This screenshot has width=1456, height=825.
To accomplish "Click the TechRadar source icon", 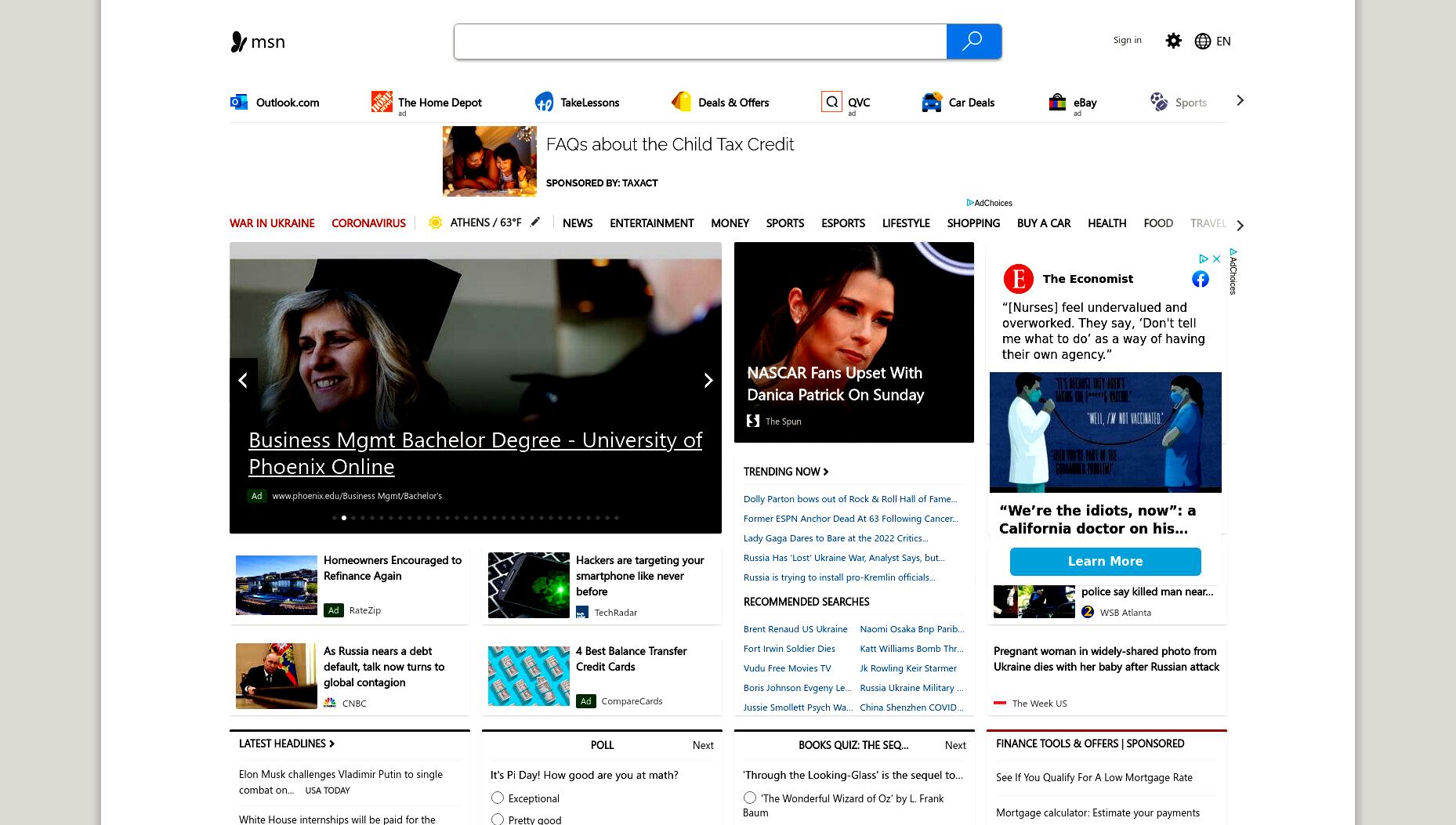I will [x=582, y=612].
